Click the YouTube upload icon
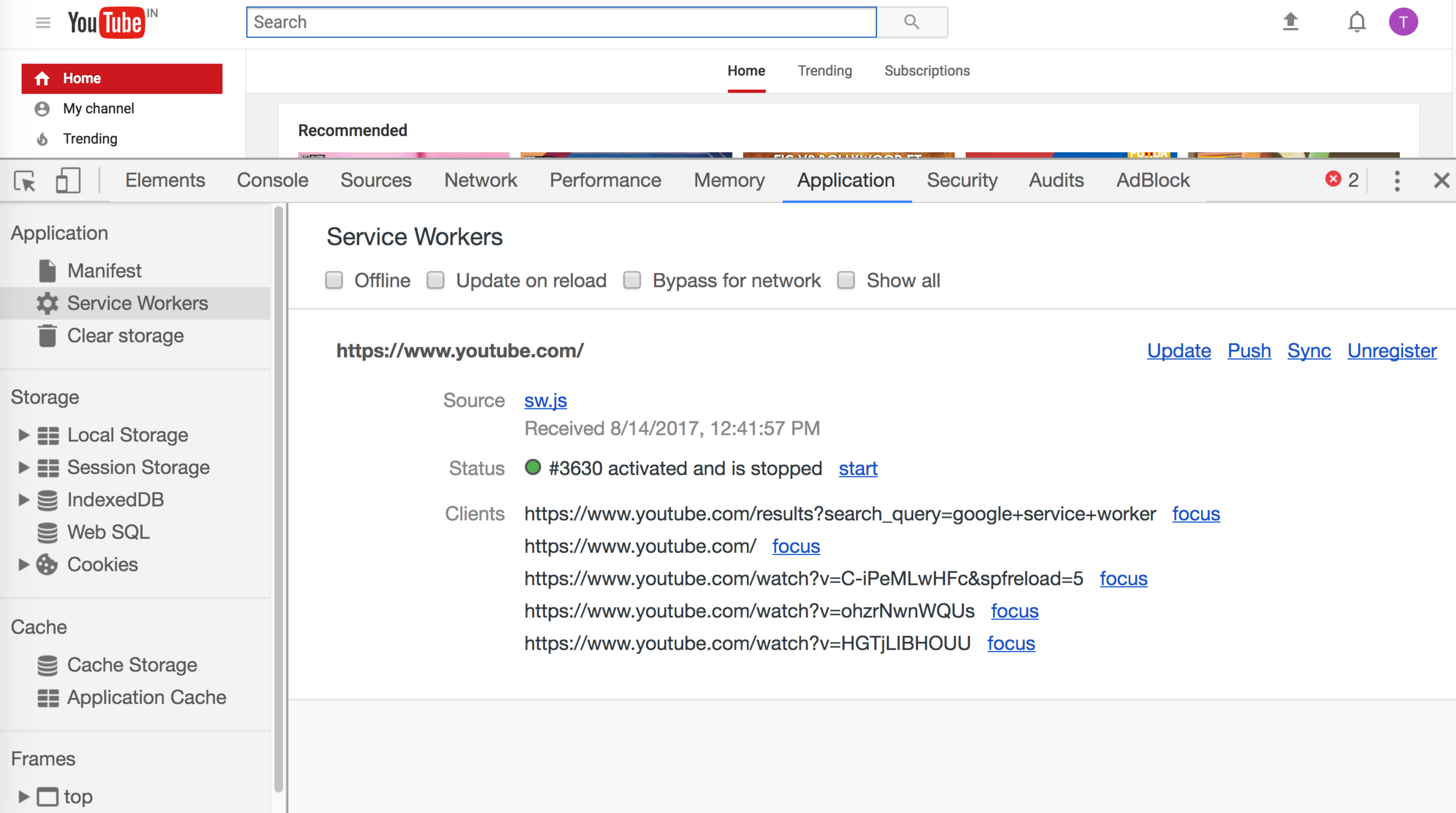Image resolution: width=1456 pixels, height=813 pixels. (1290, 22)
